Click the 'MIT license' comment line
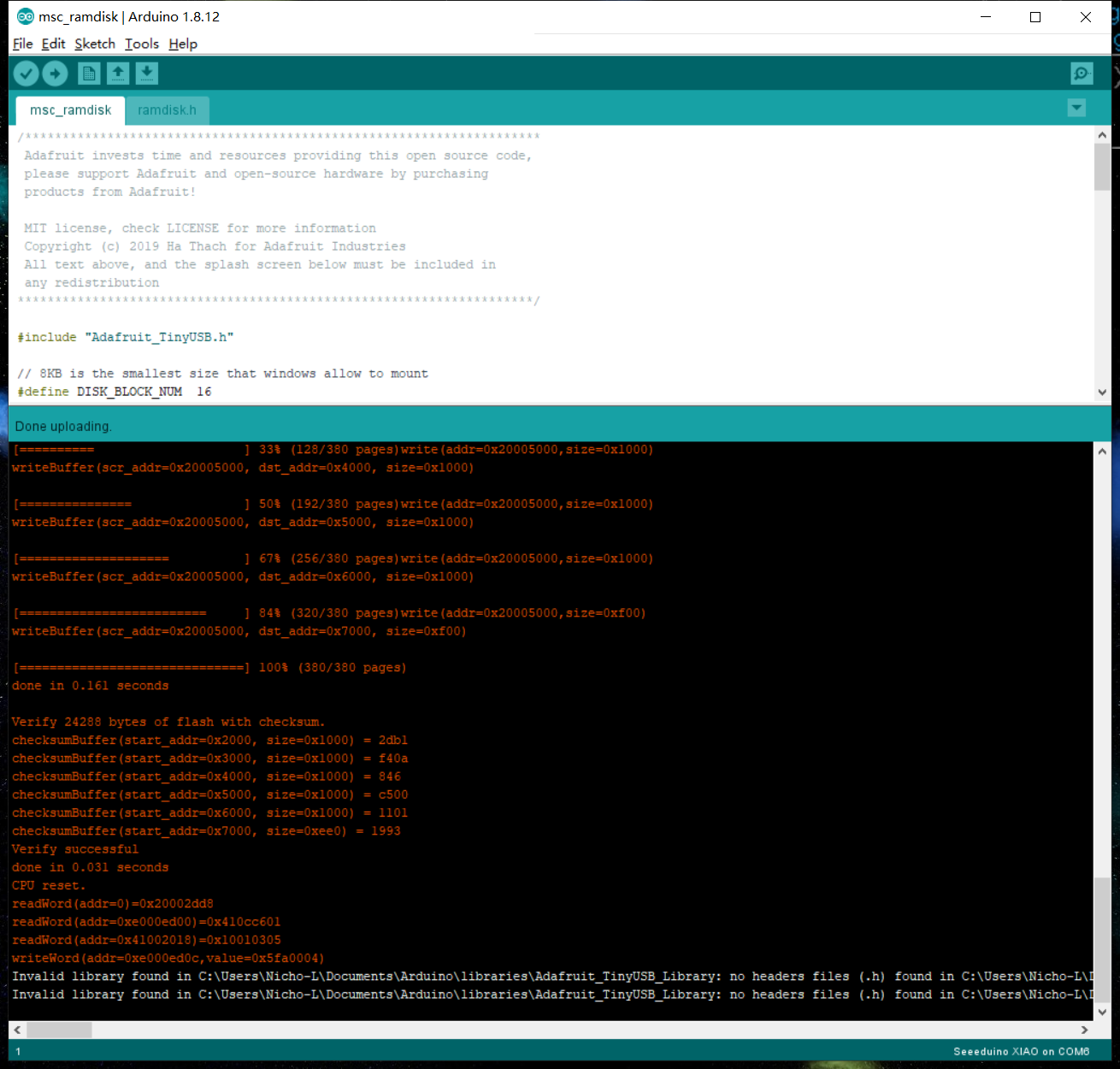Screen dimensions: 1120x1069 tap(200, 228)
